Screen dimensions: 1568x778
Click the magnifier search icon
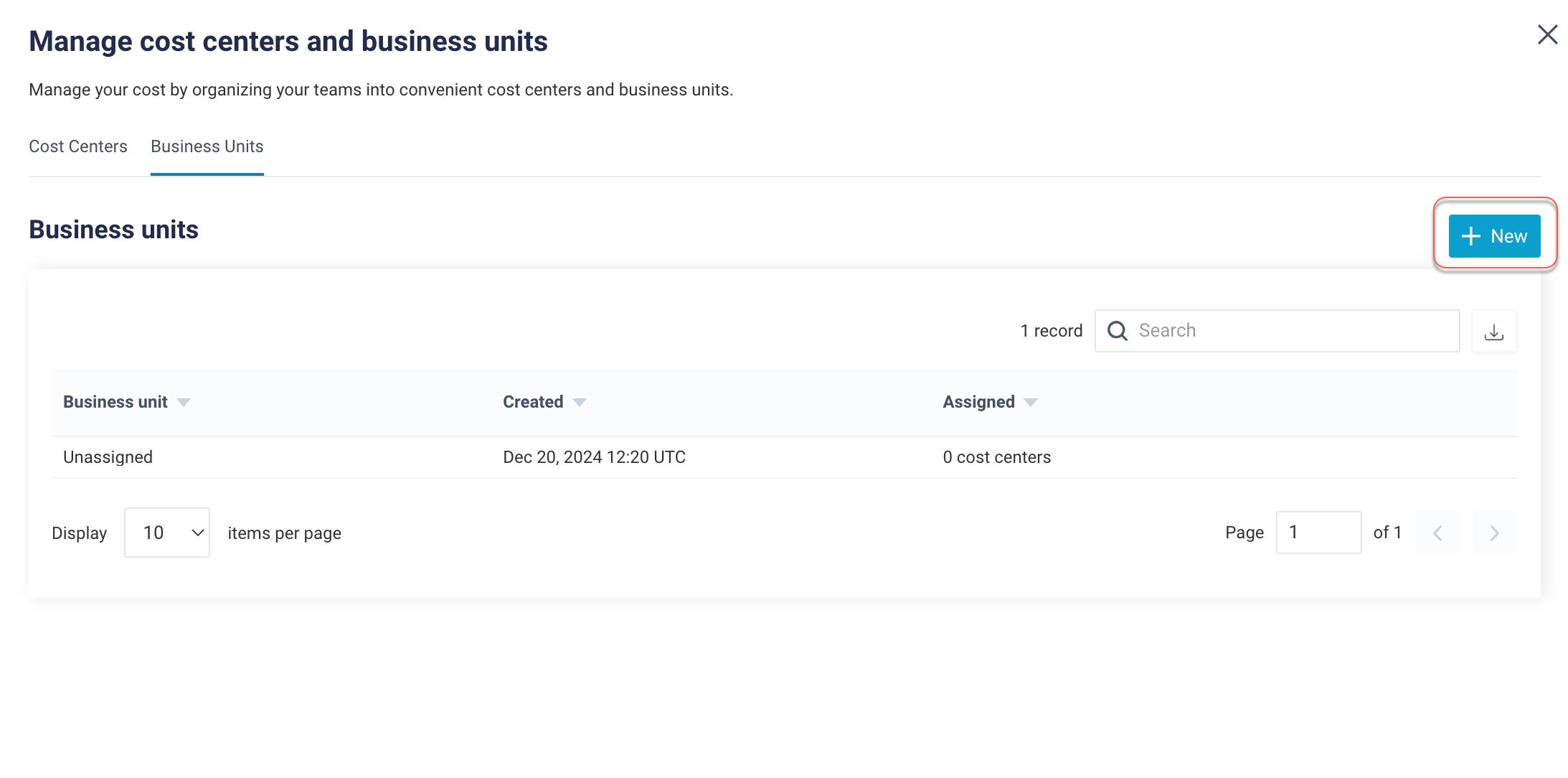click(x=1117, y=331)
